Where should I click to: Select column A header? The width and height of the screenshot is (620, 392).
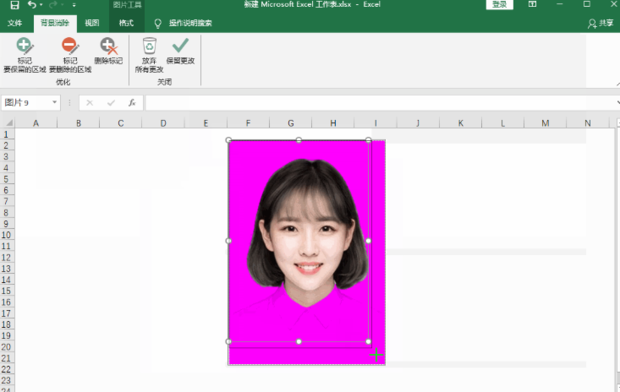tap(36, 123)
